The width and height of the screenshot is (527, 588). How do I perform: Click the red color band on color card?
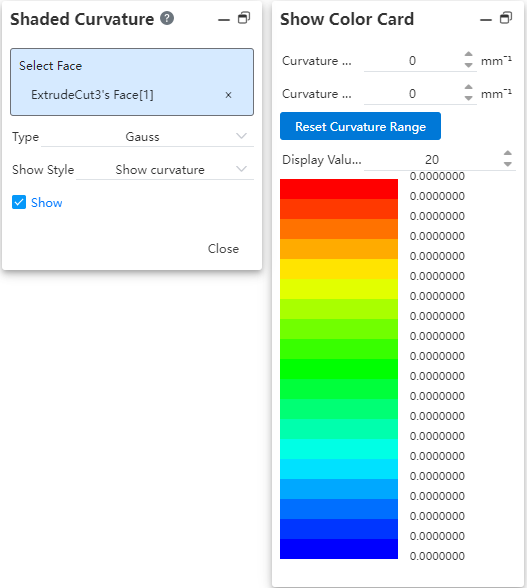(339, 189)
